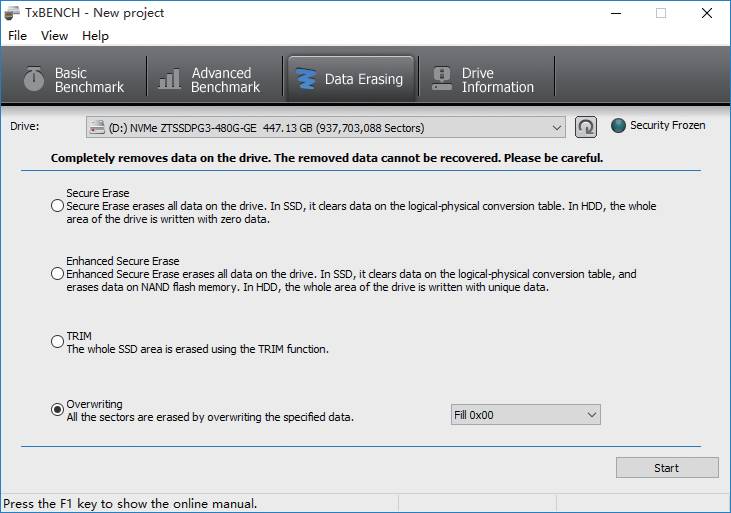Click the drive icon inside the Drive selector
Image resolution: width=731 pixels, height=513 pixels.
97,127
